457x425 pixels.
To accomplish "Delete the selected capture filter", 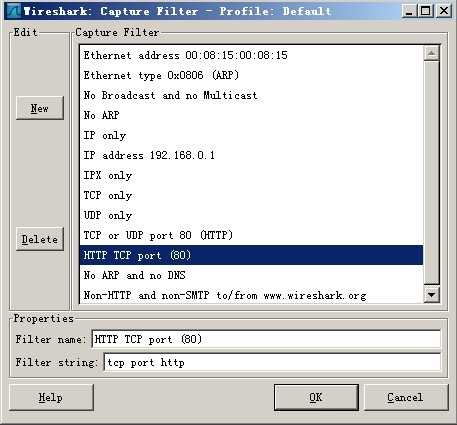I will [x=40, y=239].
